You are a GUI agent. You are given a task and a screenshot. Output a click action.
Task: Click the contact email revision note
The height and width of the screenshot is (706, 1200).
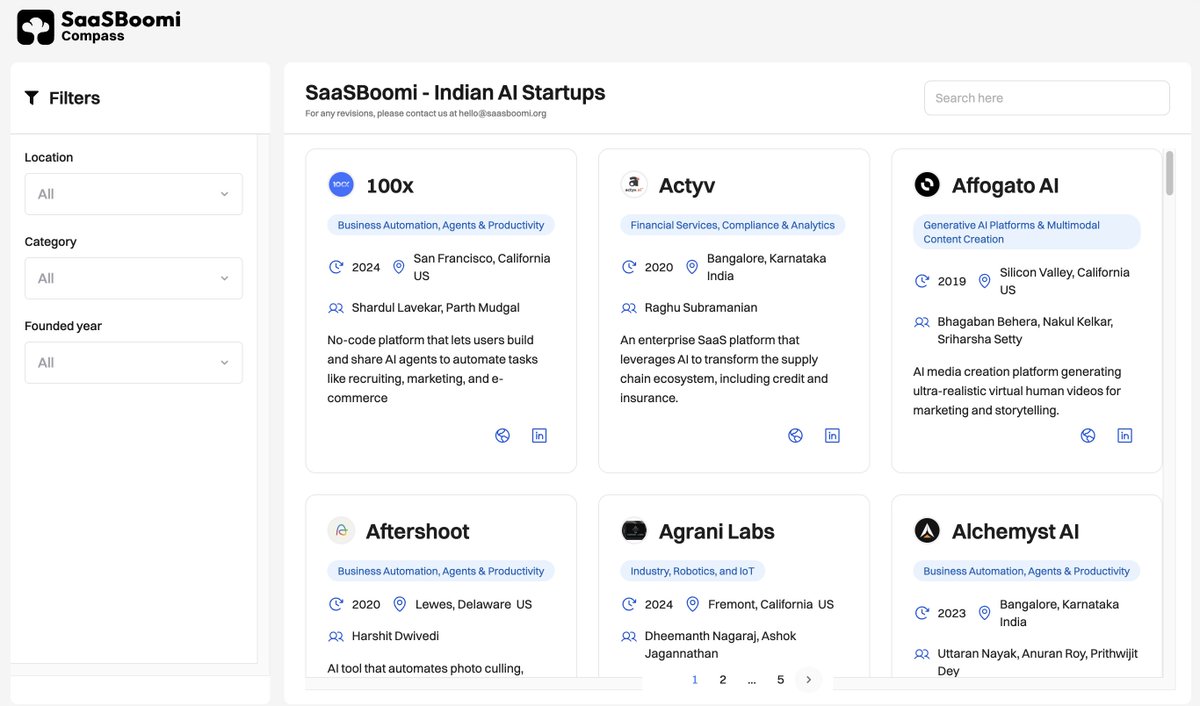point(426,114)
